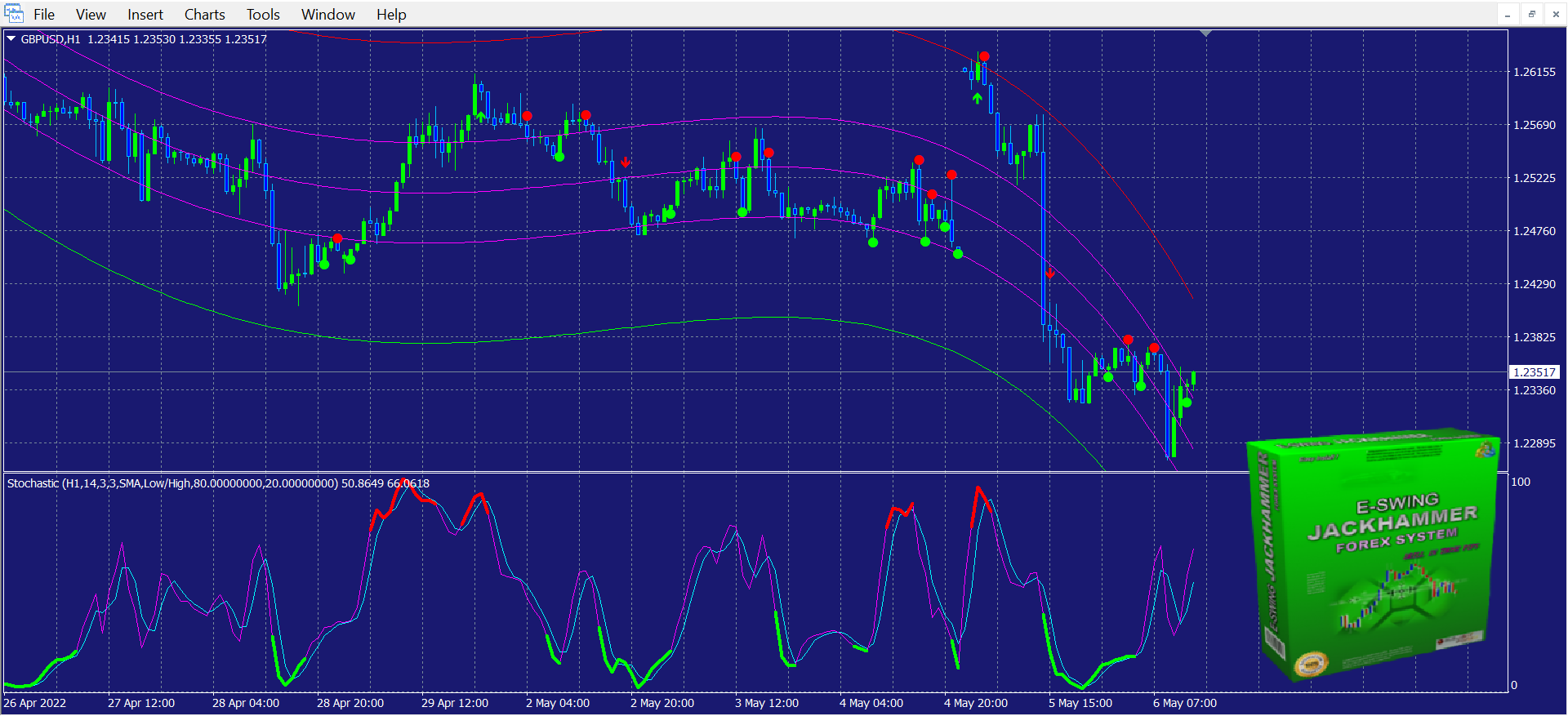This screenshot has width=1568, height=716.
Task: Click the red down arrow on the 5 May drop
Action: pyautogui.click(x=1049, y=274)
